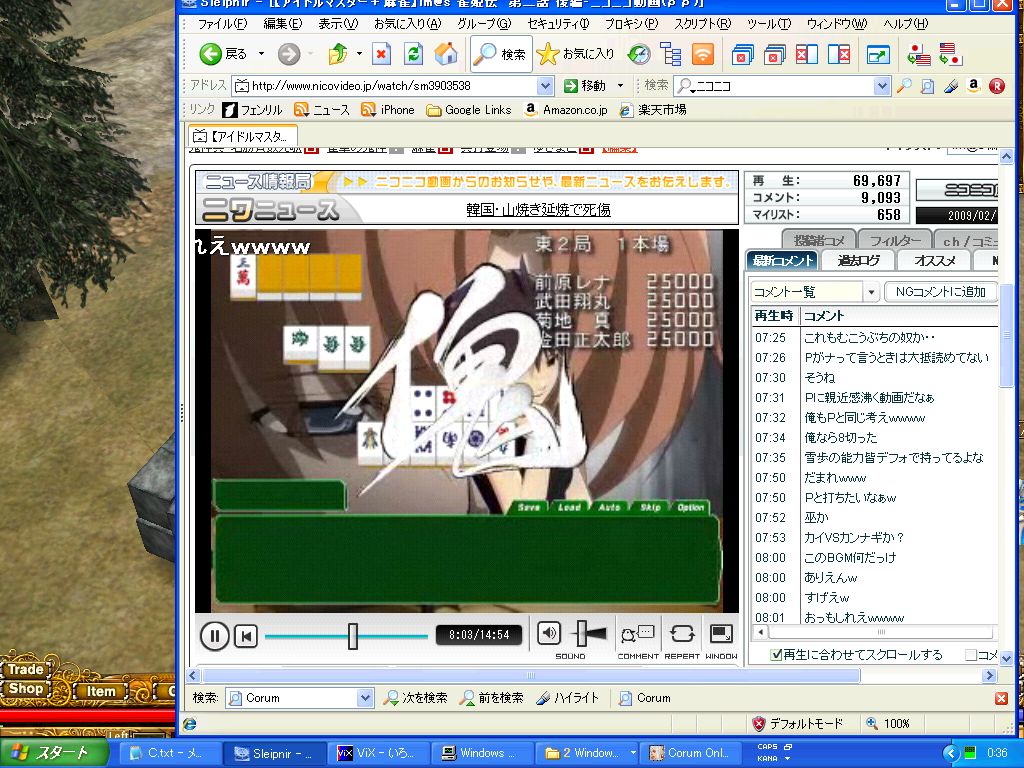Click the video seek bar handle
Viewport: 1024px width, 768px height.
click(x=353, y=635)
